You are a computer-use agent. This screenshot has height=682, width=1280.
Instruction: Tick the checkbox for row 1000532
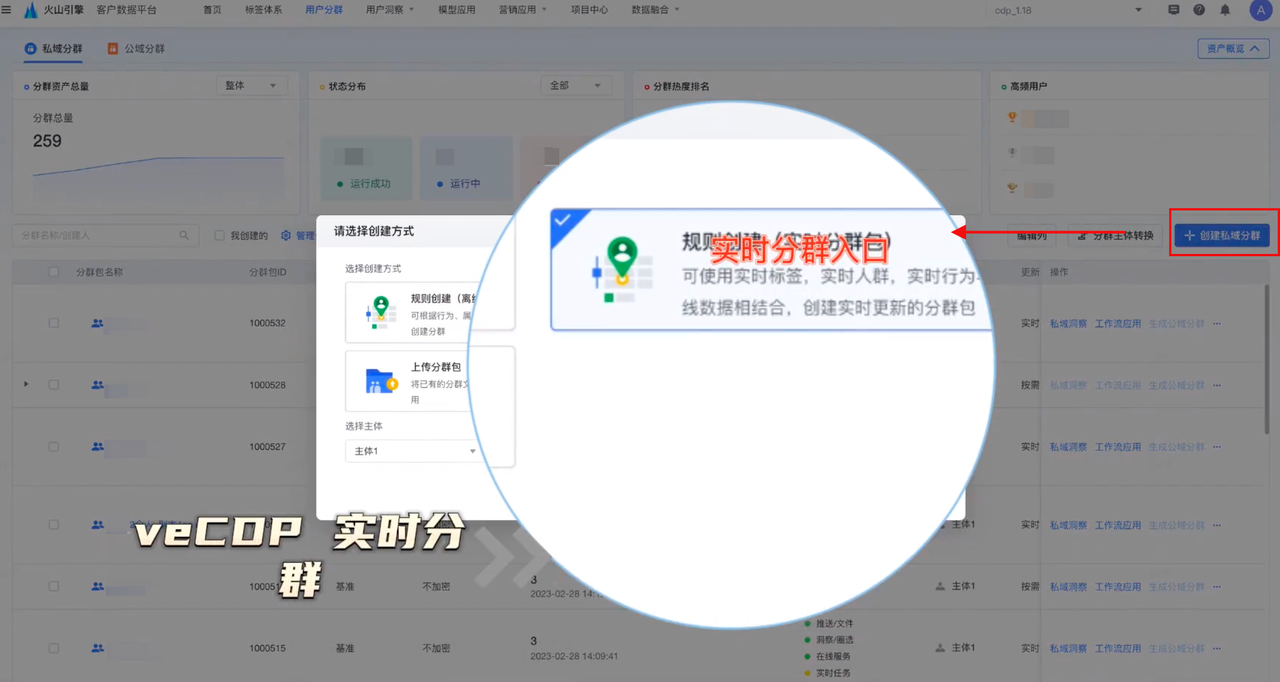point(54,323)
